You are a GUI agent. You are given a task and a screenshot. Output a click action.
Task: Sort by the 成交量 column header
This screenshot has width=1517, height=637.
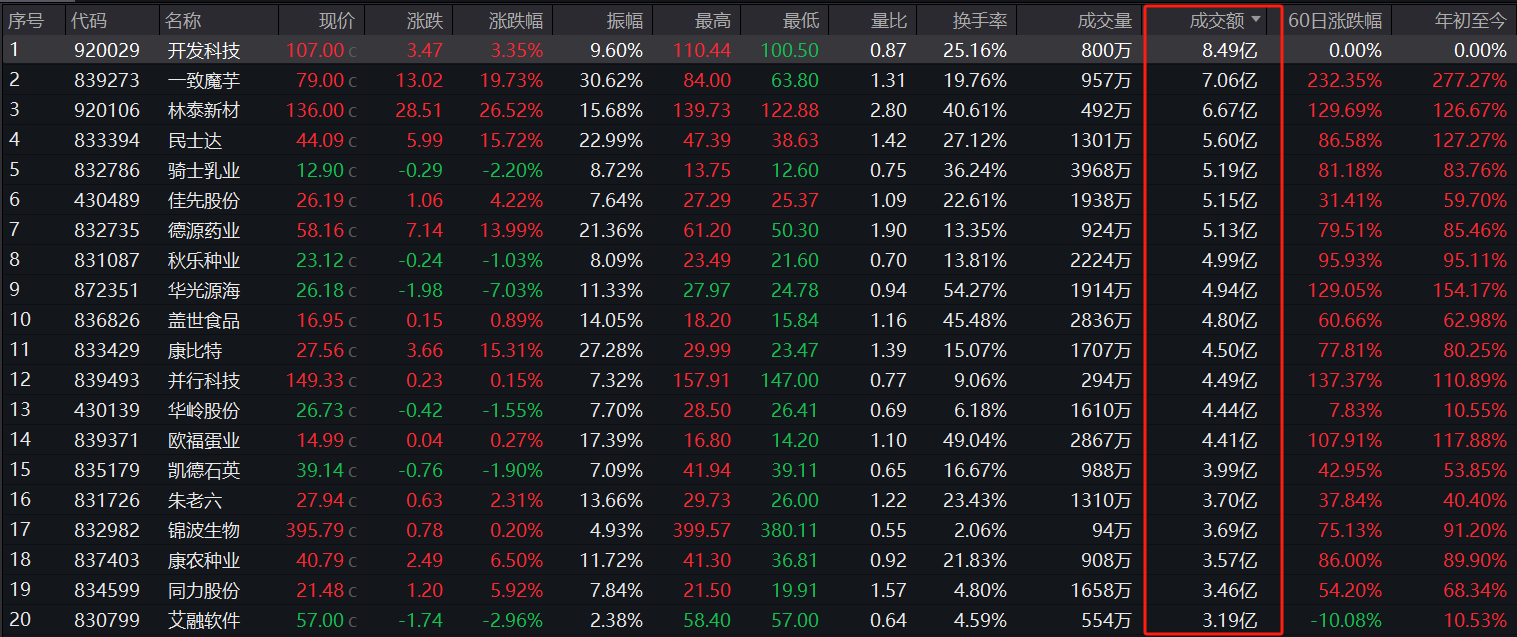pos(1105,20)
